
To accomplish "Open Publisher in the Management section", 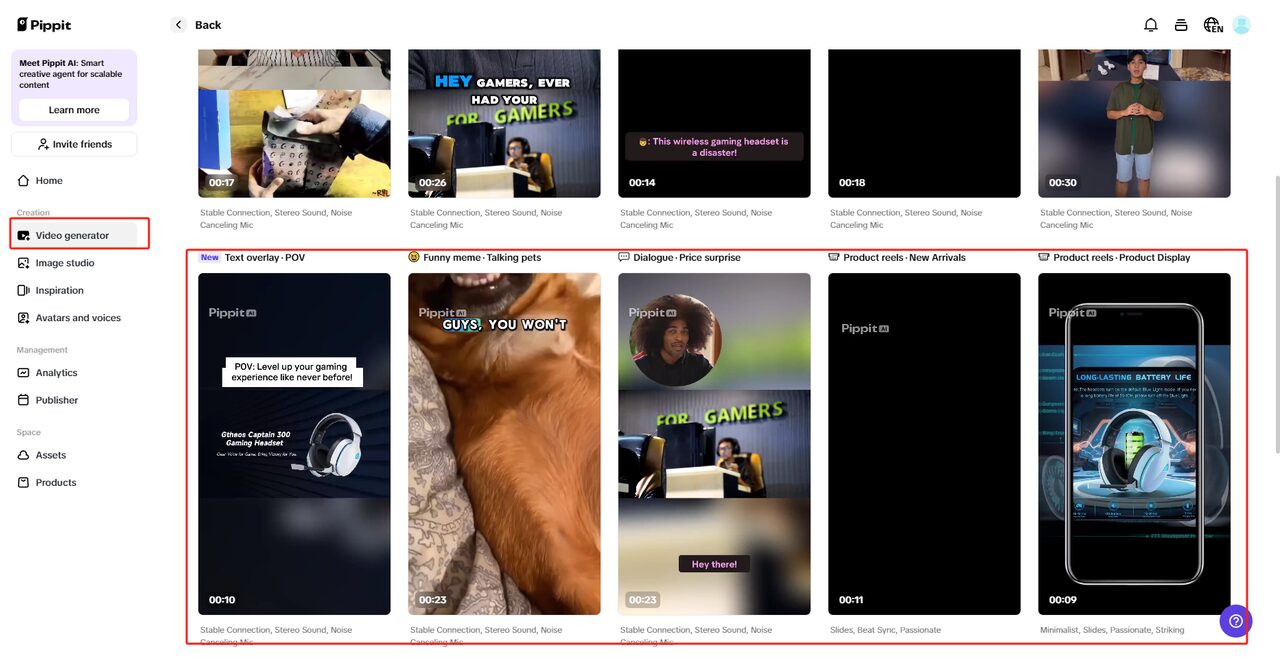I will click(56, 400).
